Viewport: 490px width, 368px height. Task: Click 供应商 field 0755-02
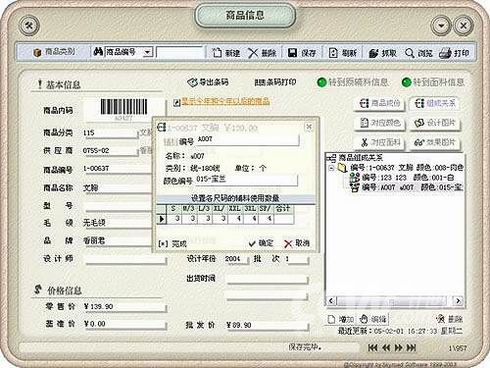click(x=110, y=151)
